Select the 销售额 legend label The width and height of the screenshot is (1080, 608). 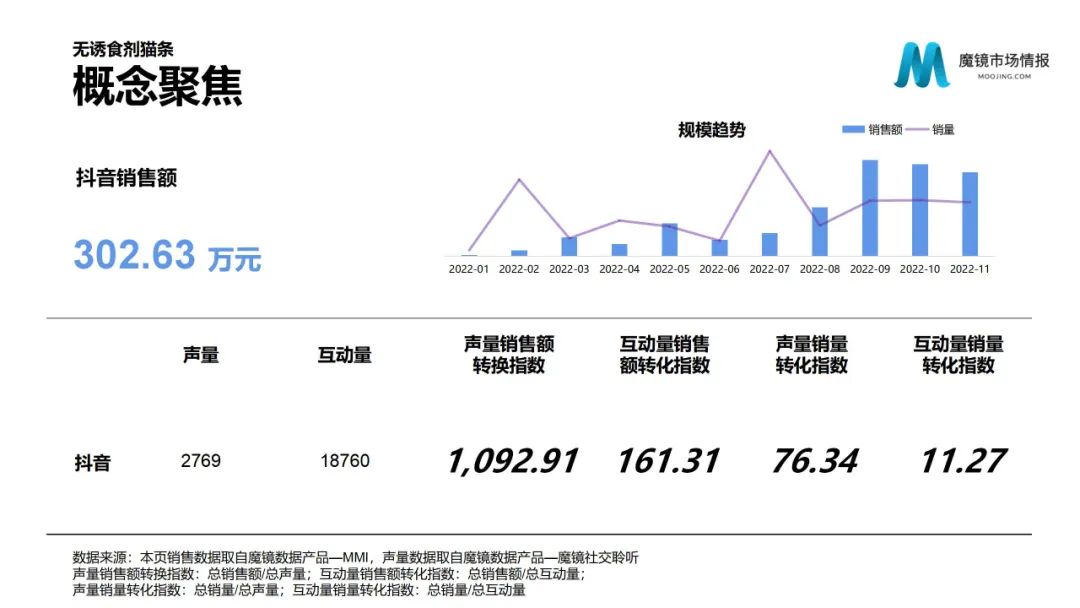885,129
